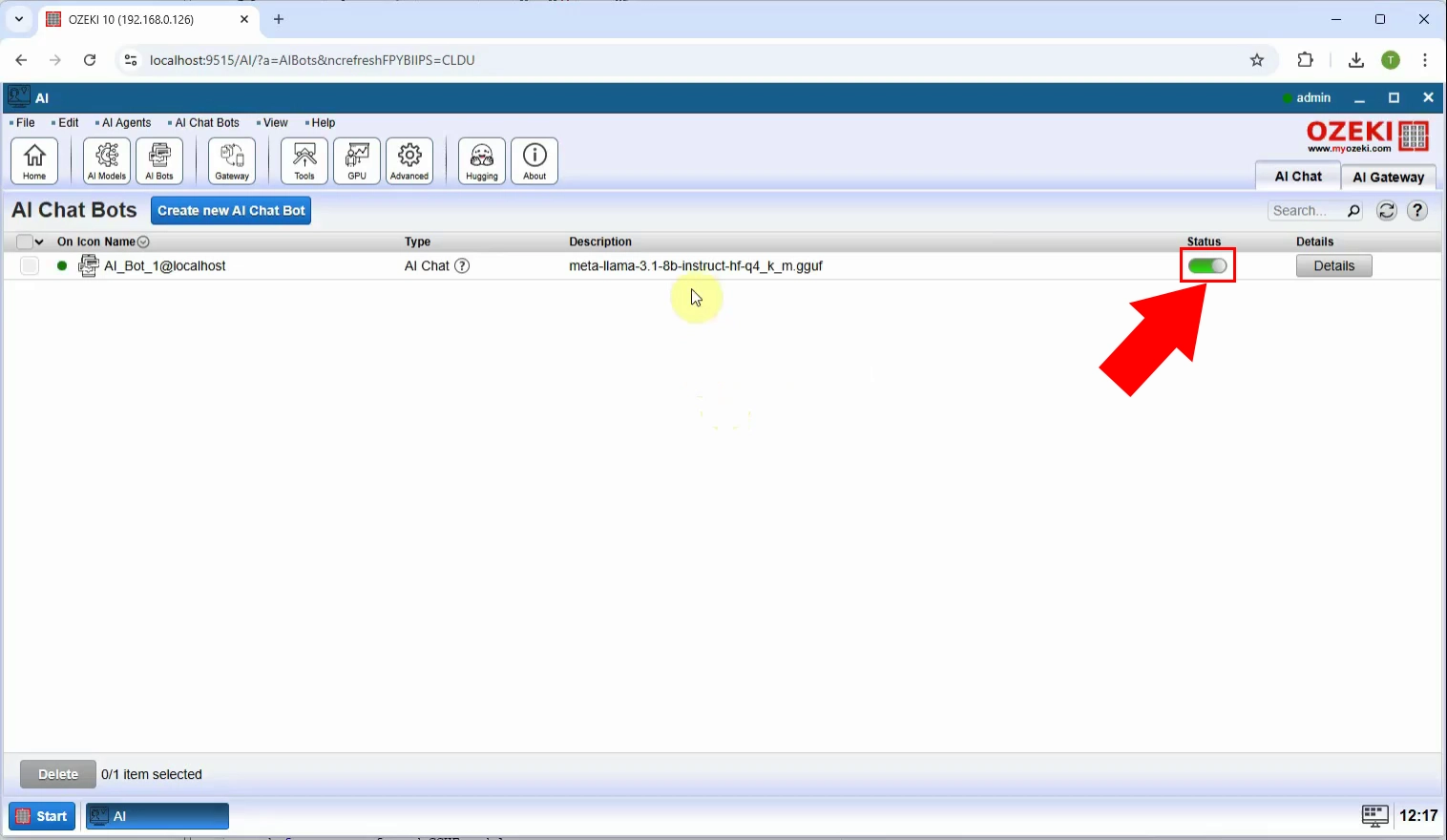Select the AI taskbar window button
This screenshot has height=840, width=1447.
[x=157, y=816]
